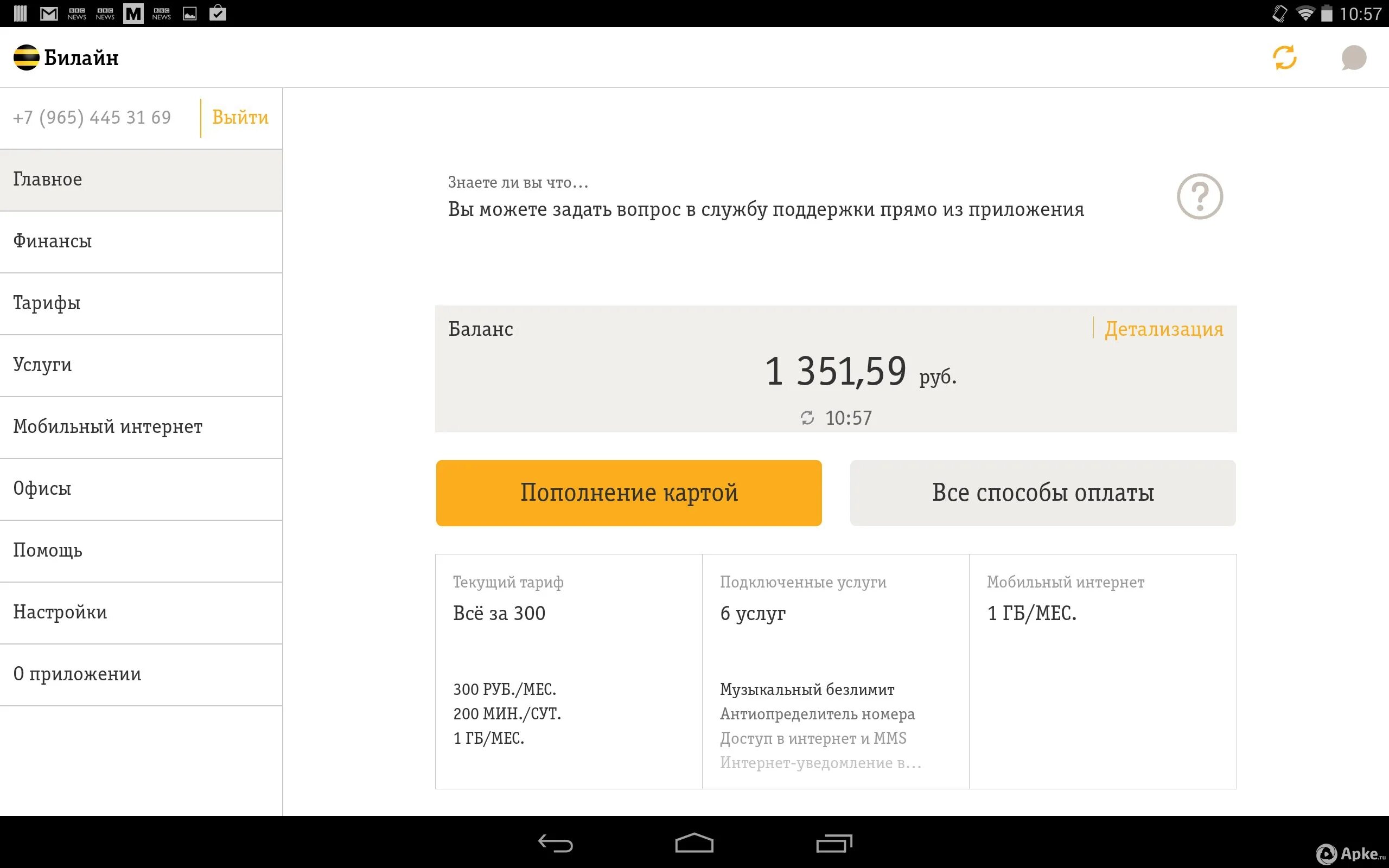The width and height of the screenshot is (1389, 868).
Task: Open О приложении menu item
Action: click(x=141, y=674)
